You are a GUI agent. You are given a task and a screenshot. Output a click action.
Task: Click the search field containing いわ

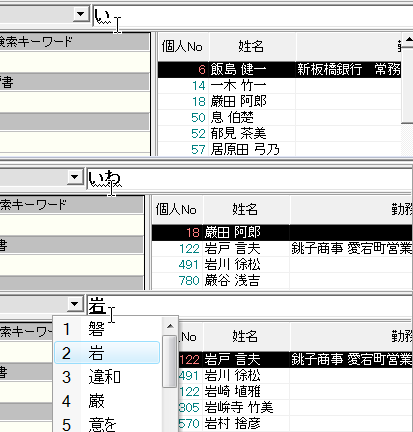point(249,179)
